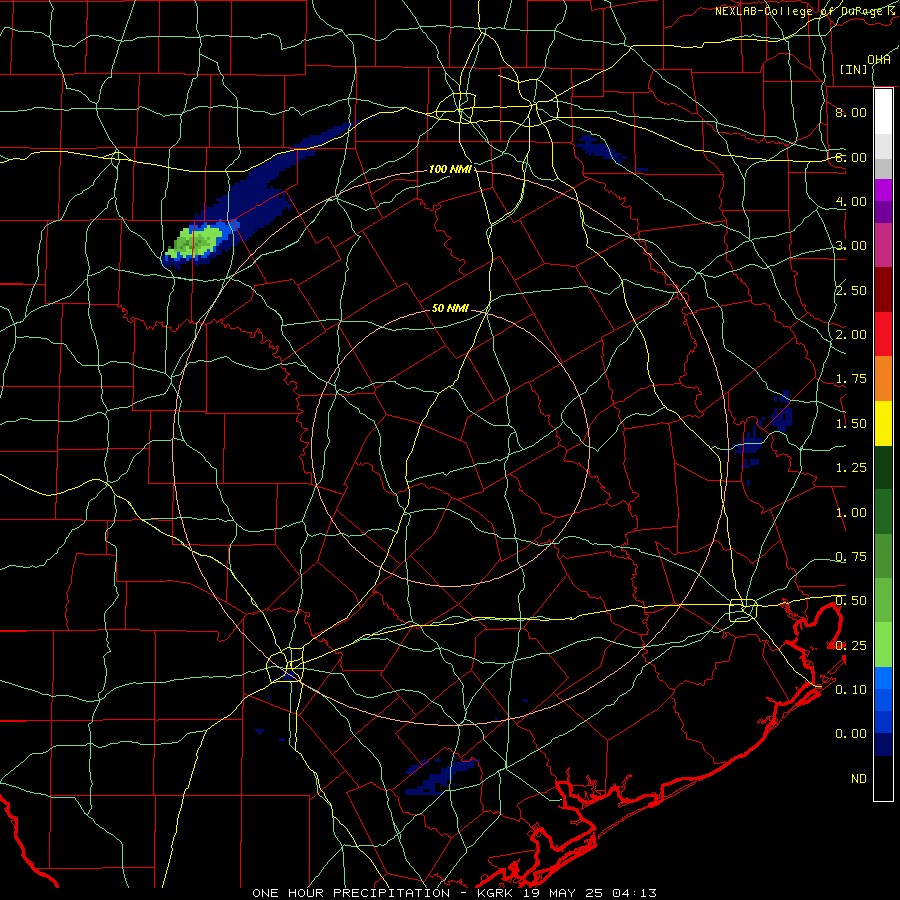Pick the light blue legend swatch beside 0.10
900x900 pixels.
click(883, 678)
